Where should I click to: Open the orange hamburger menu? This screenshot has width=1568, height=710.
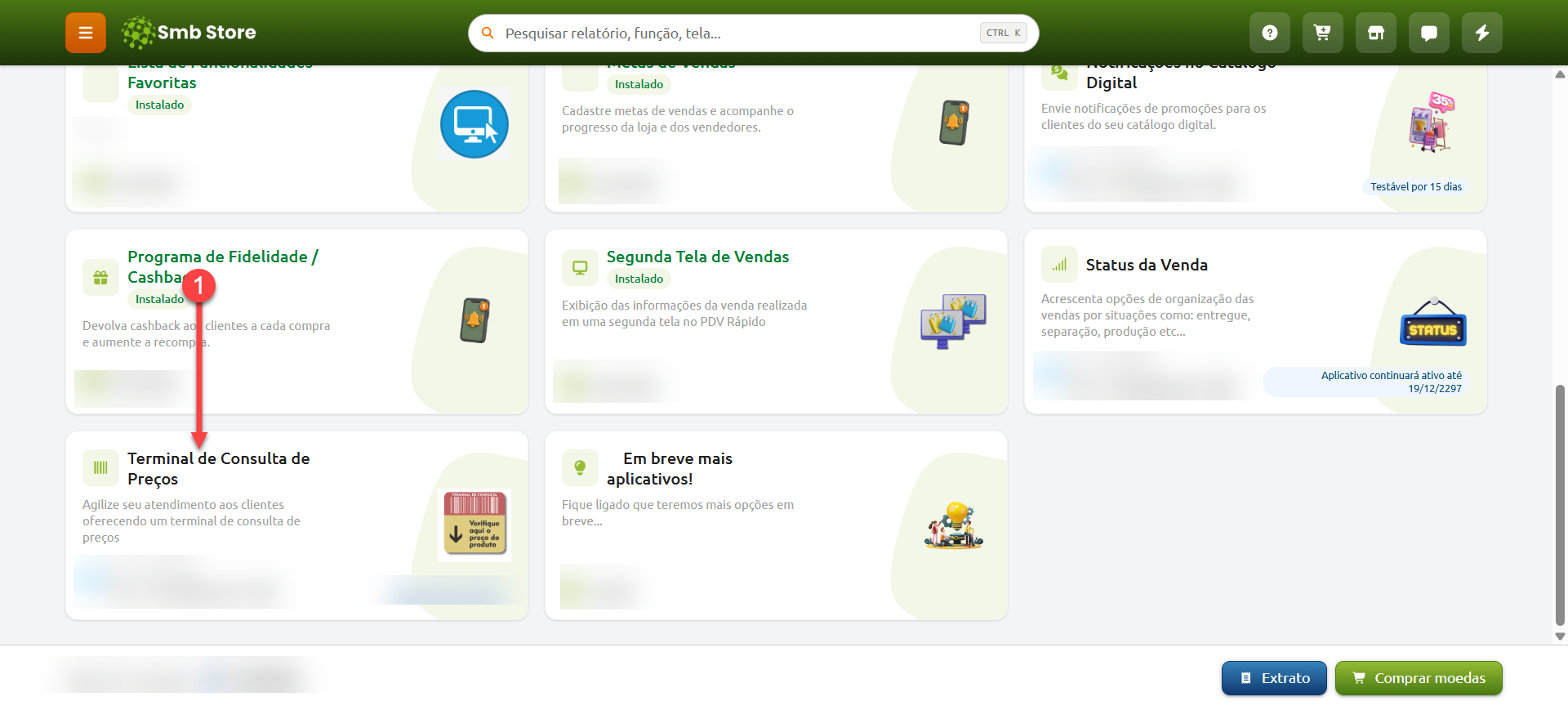(x=86, y=33)
